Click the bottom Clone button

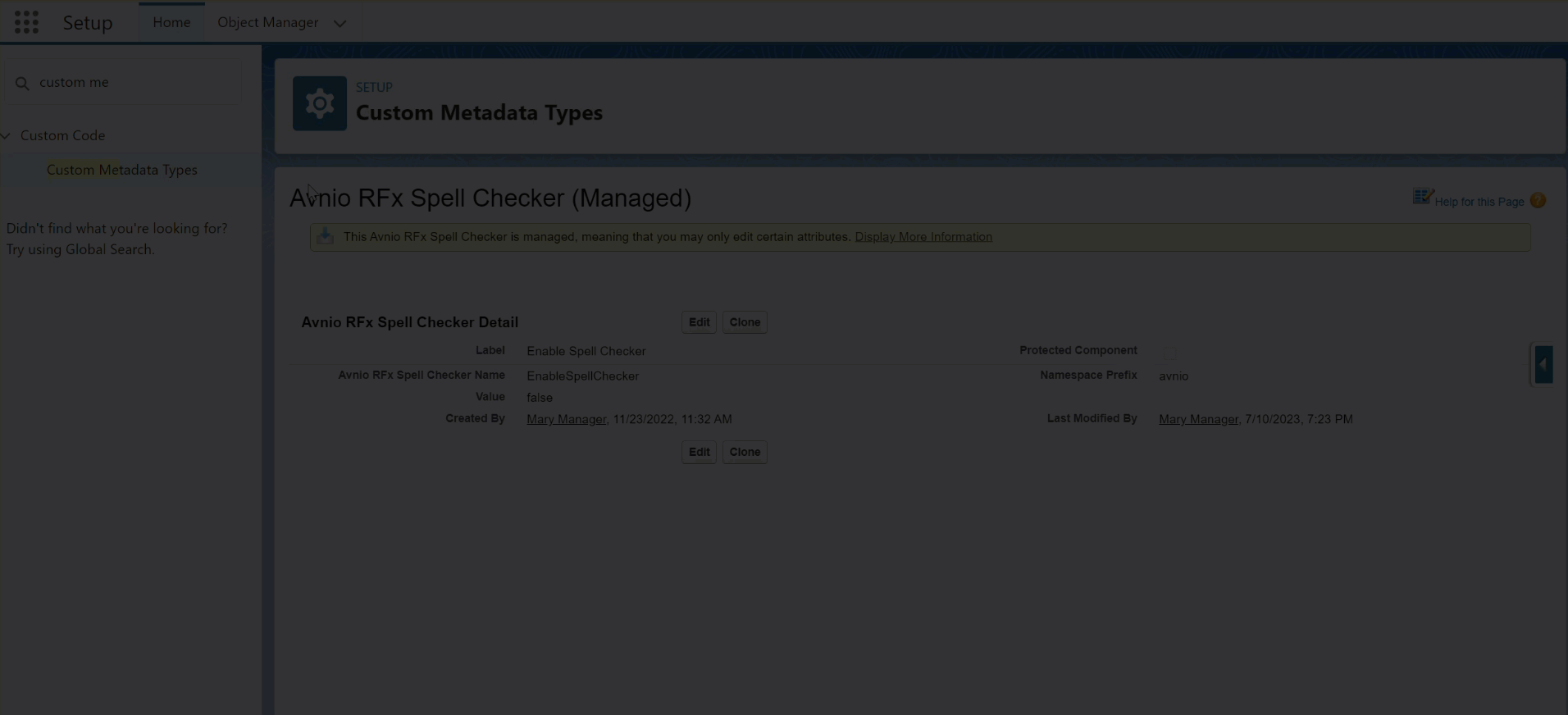pos(745,452)
